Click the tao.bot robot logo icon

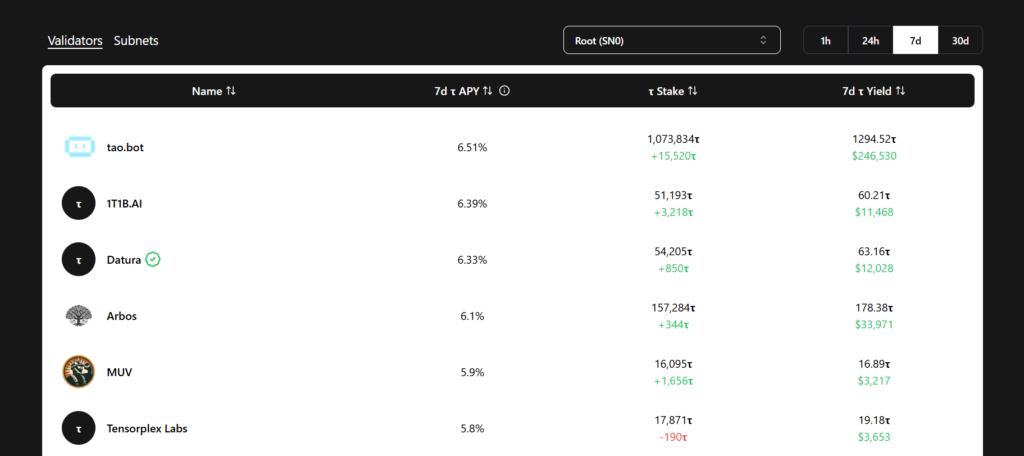(79, 147)
